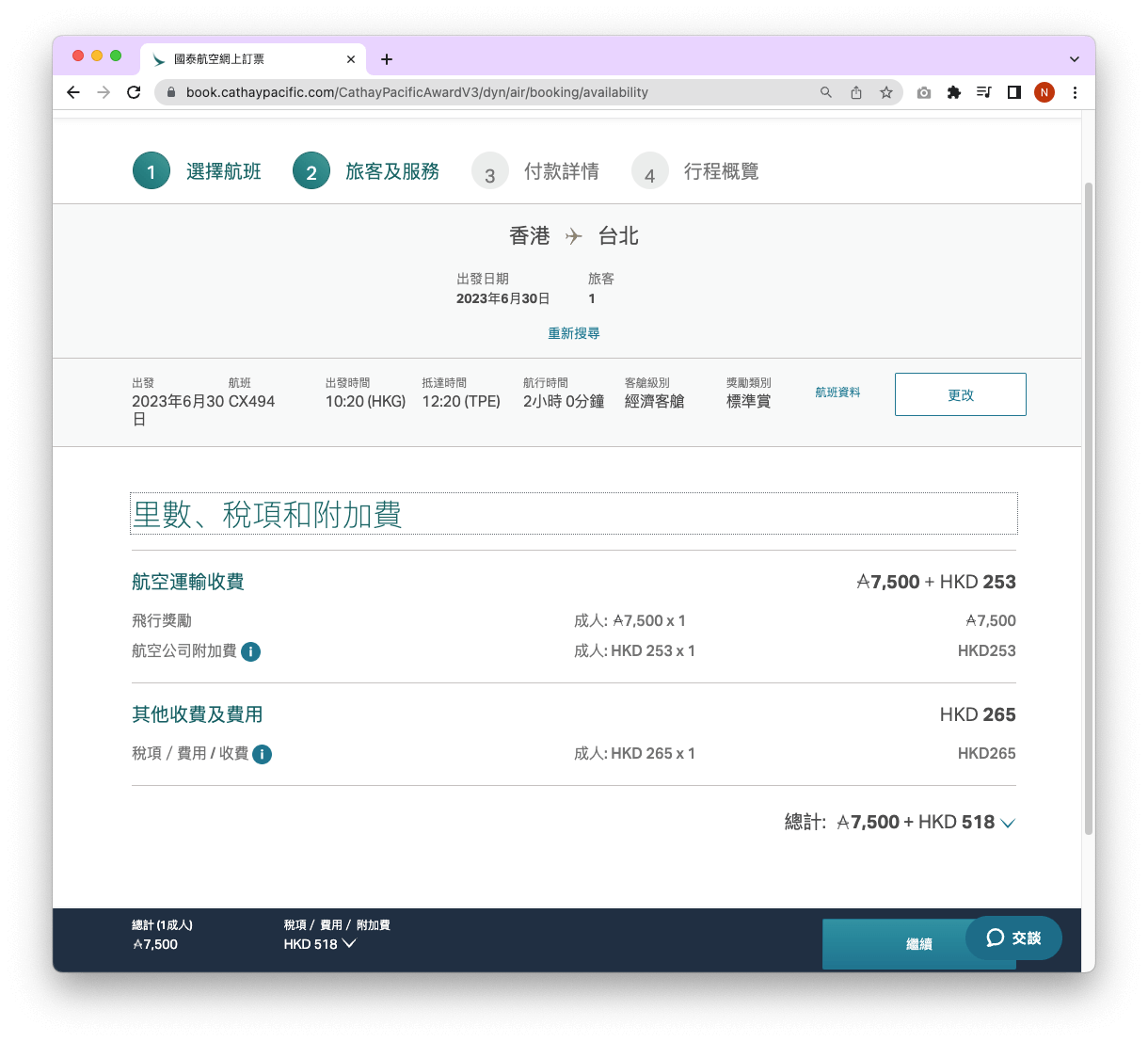Viewport: 1148px width, 1042px height.
Task: Click the 標準賞 award type value
Action: 749,401
